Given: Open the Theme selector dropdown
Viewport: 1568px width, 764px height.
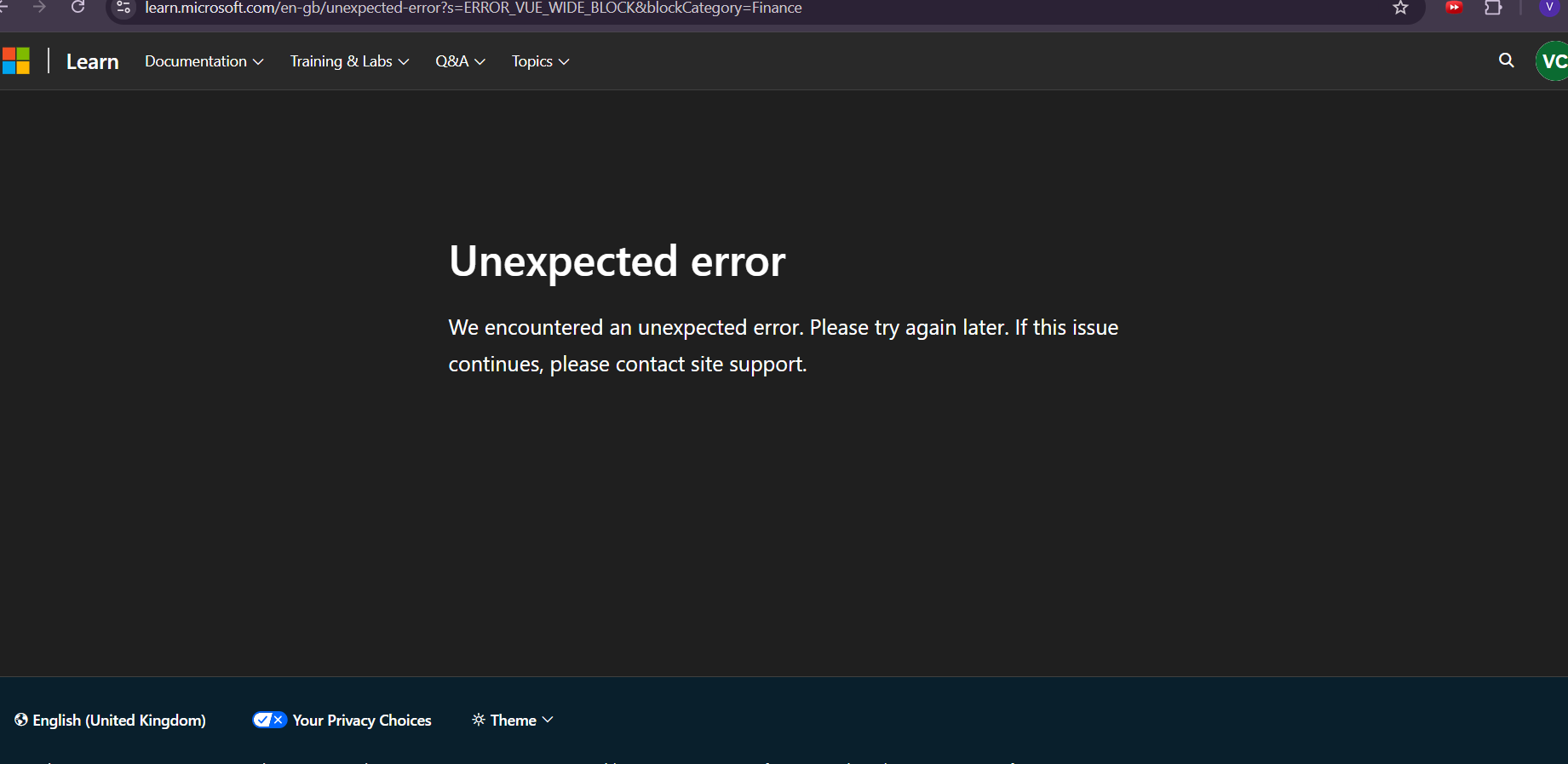Looking at the screenshot, I should coord(513,721).
